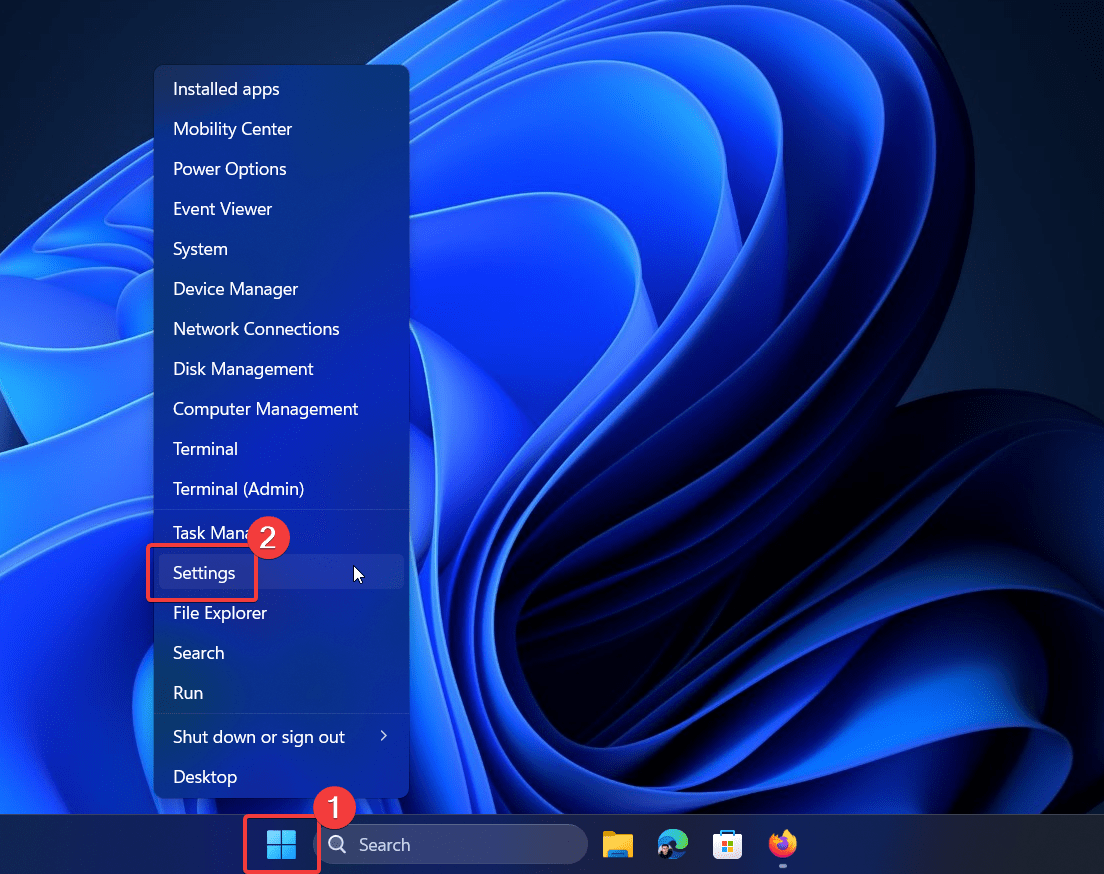Click Desktop menu entry
1104x874 pixels.
205,777
